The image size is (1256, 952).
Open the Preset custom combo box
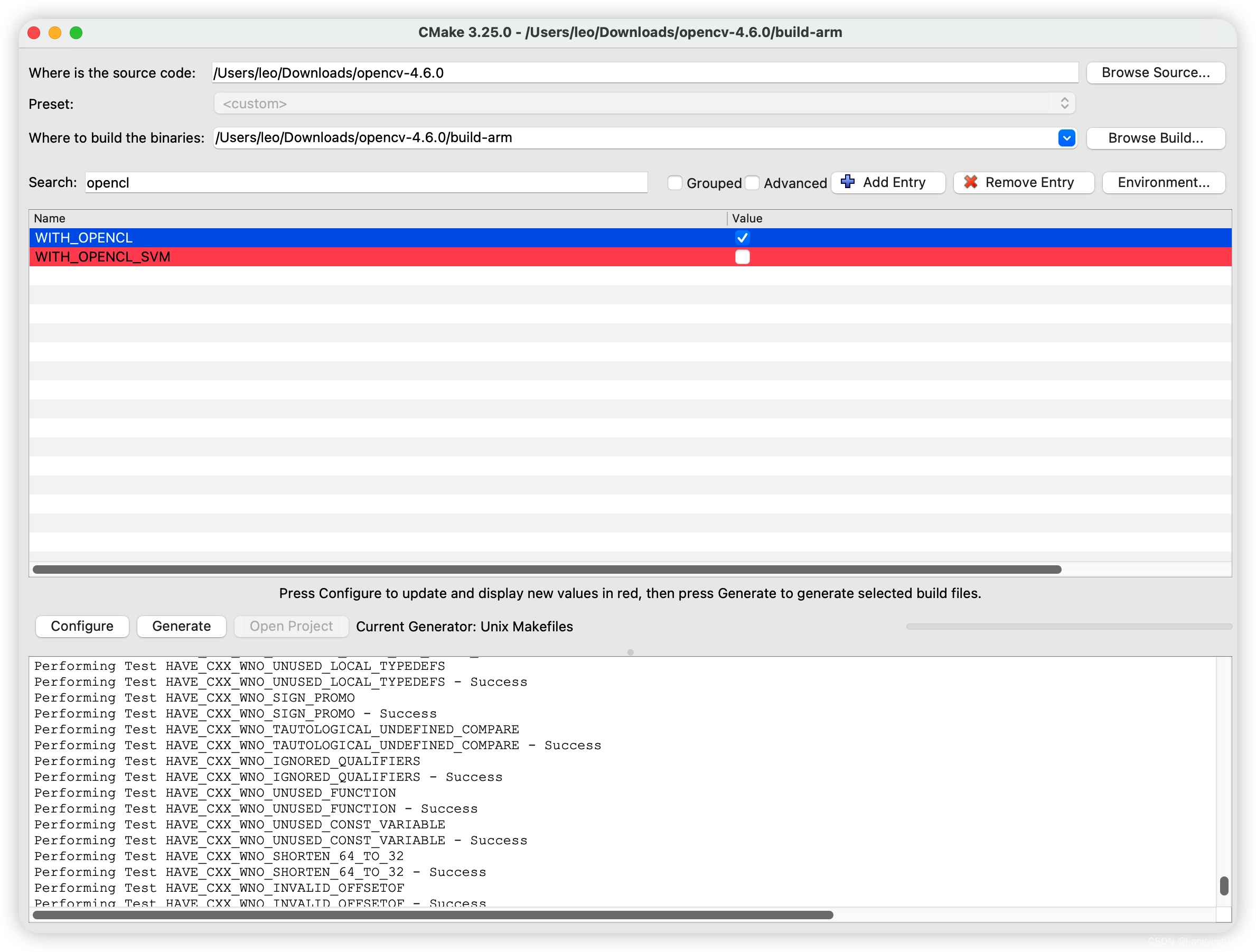click(x=644, y=104)
